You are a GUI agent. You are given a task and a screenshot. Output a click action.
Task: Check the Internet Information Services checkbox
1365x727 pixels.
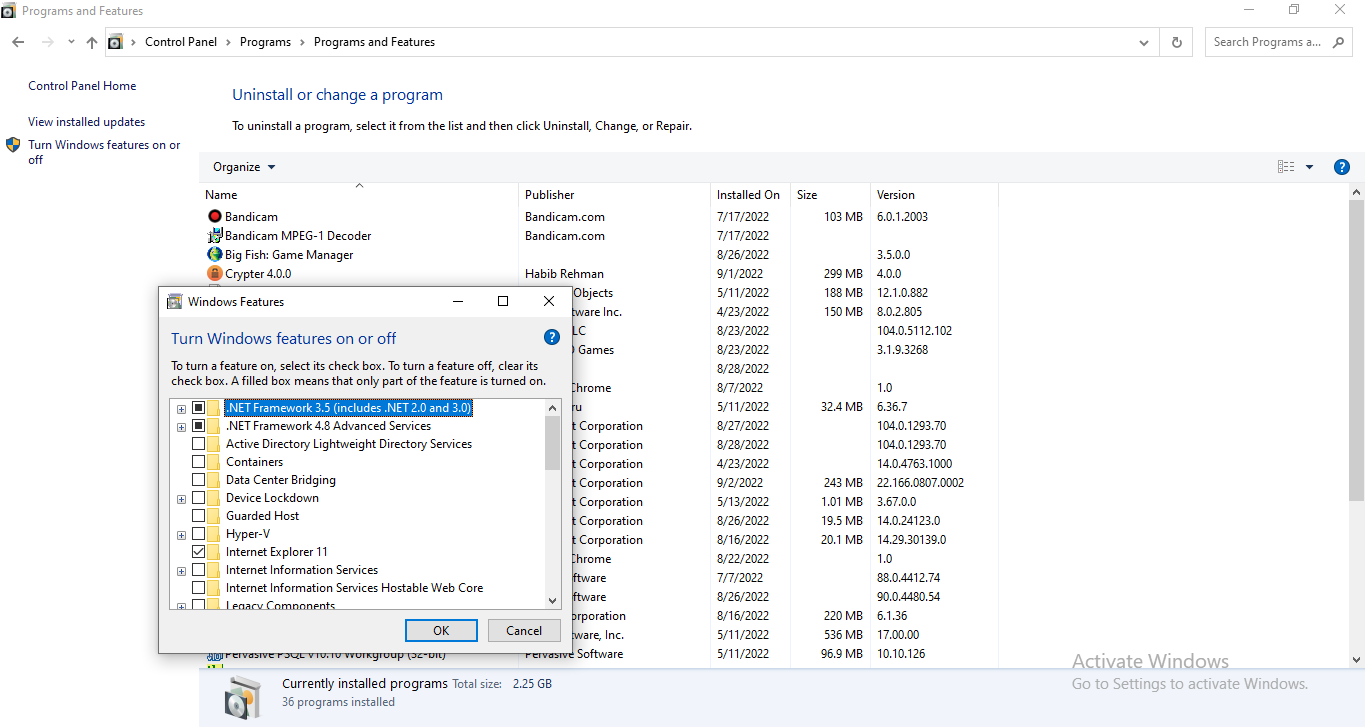(x=198, y=570)
